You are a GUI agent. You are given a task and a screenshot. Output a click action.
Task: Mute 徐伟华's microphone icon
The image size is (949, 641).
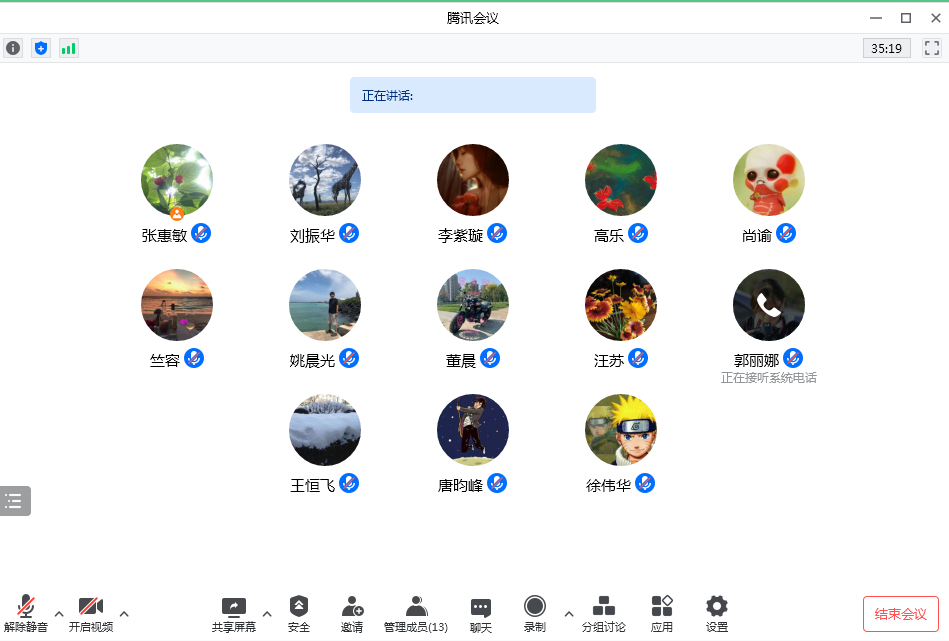click(x=645, y=483)
